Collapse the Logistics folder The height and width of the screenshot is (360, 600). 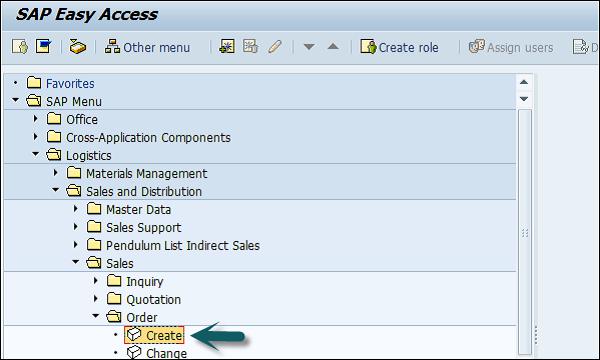(x=36, y=154)
